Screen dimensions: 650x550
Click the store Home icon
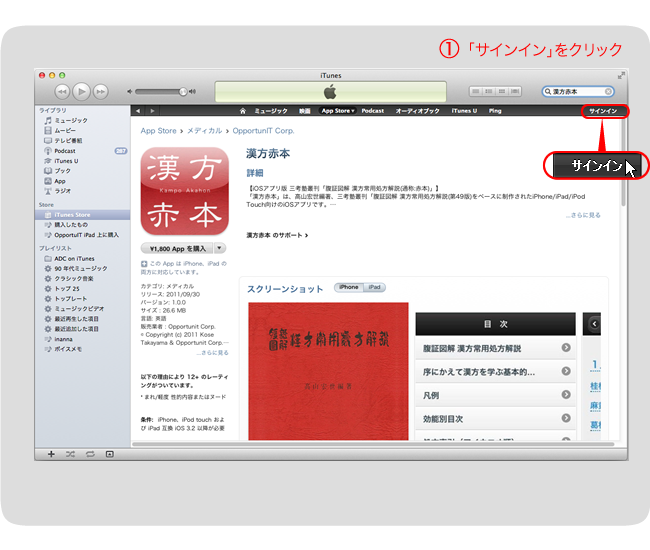[242, 110]
